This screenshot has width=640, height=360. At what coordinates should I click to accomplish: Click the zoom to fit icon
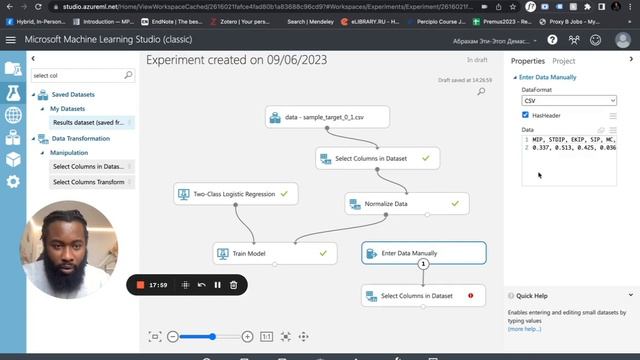[286, 337]
